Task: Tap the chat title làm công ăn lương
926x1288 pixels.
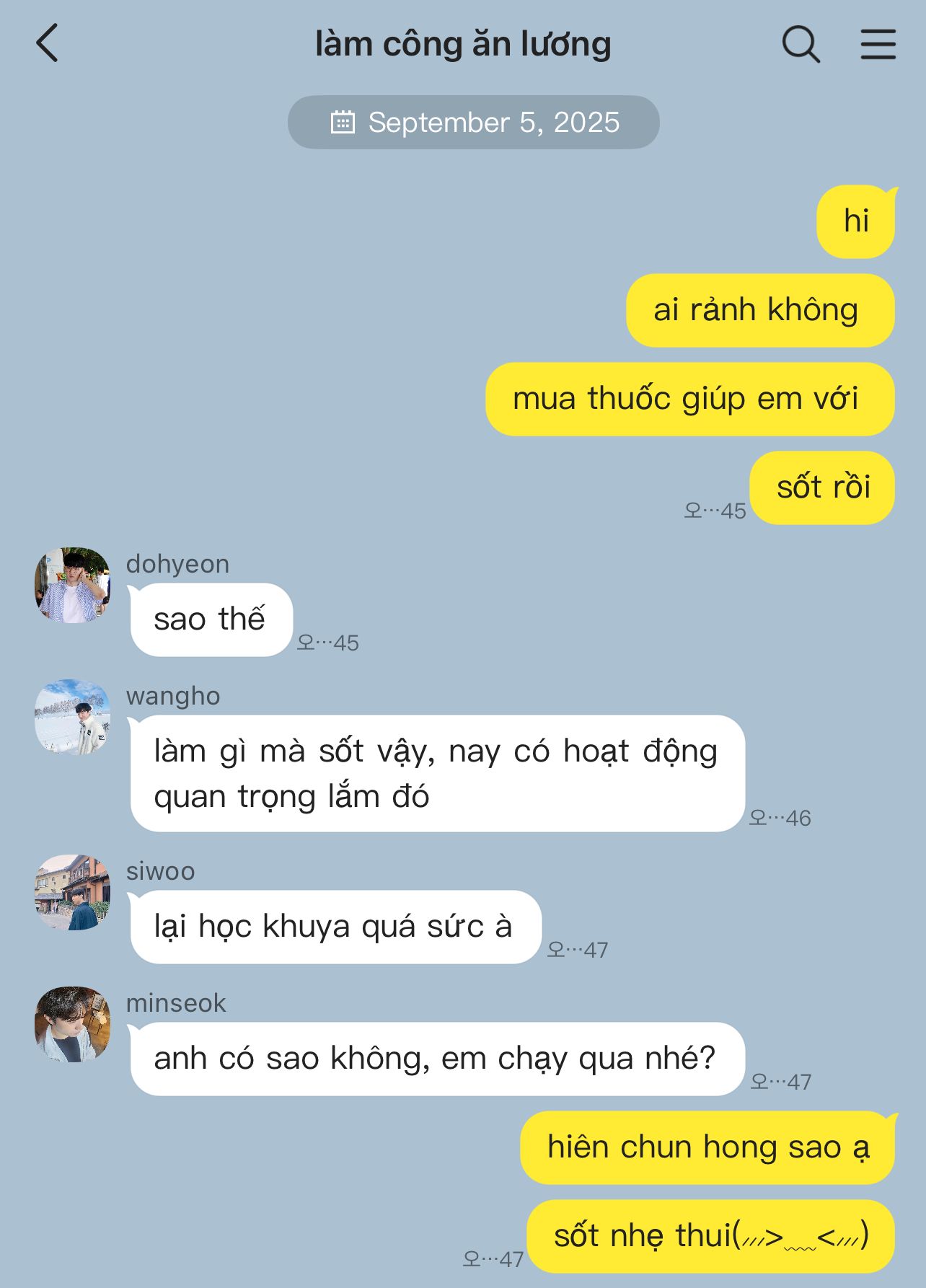Action: click(x=463, y=44)
